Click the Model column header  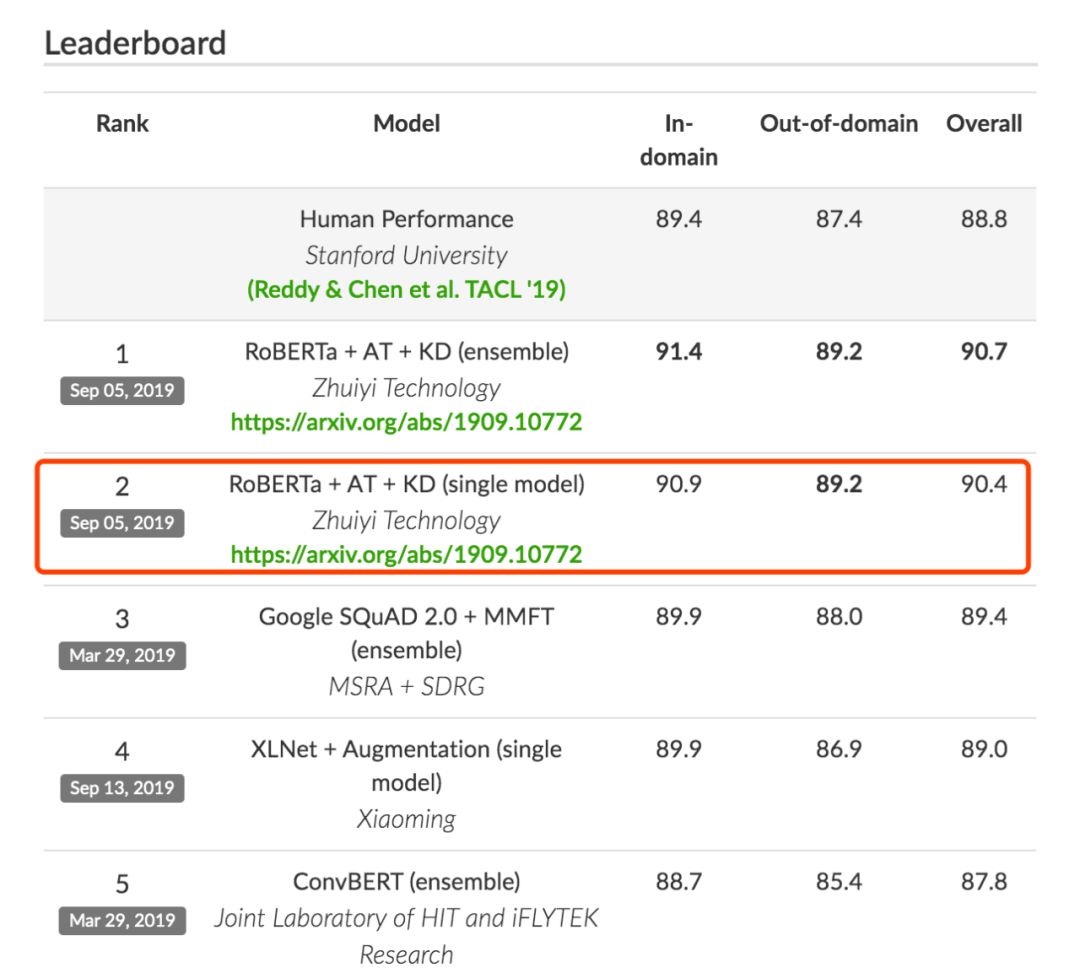(406, 124)
